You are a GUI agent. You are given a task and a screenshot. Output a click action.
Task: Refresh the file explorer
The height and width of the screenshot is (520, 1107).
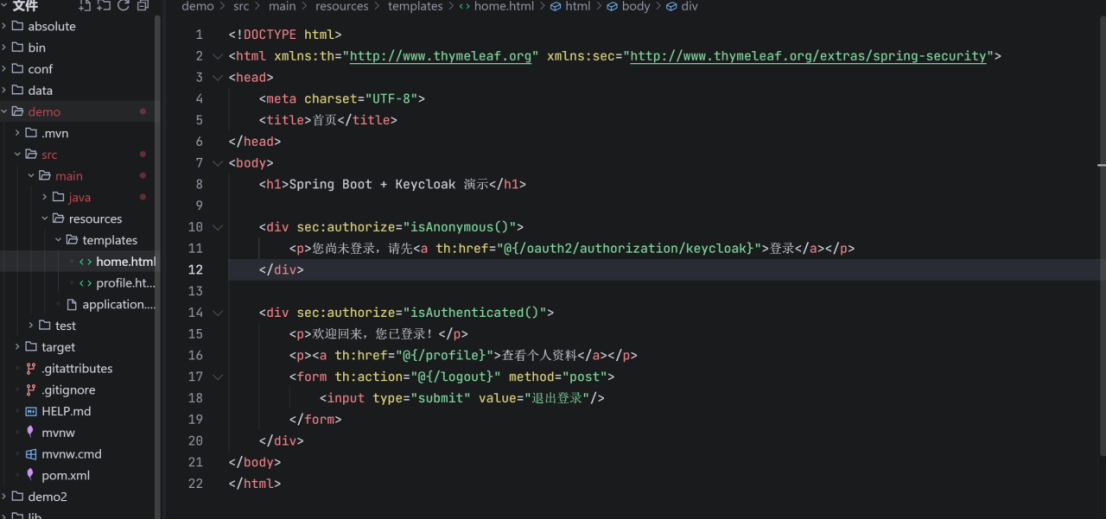124,6
